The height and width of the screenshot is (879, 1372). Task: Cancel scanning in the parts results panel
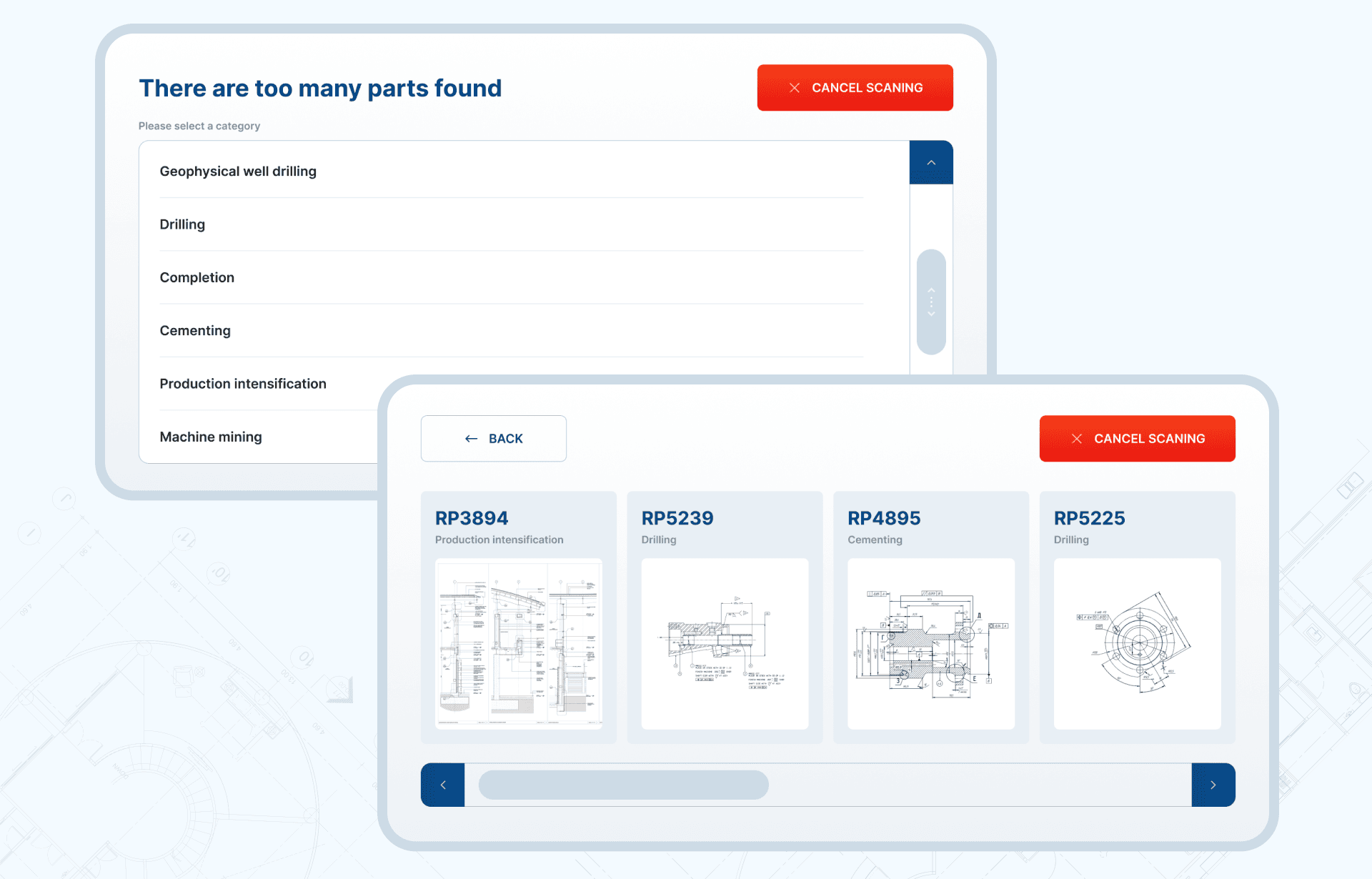pyautogui.click(x=1136, y=439)
